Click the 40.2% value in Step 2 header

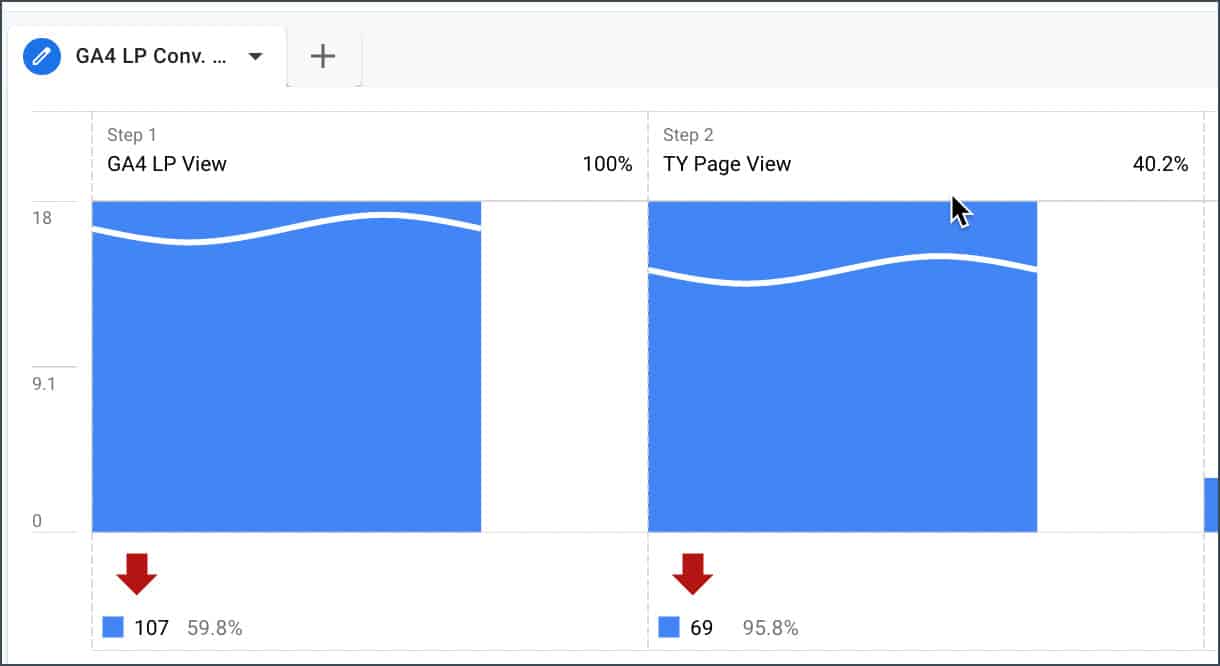tap(1160, 164)
